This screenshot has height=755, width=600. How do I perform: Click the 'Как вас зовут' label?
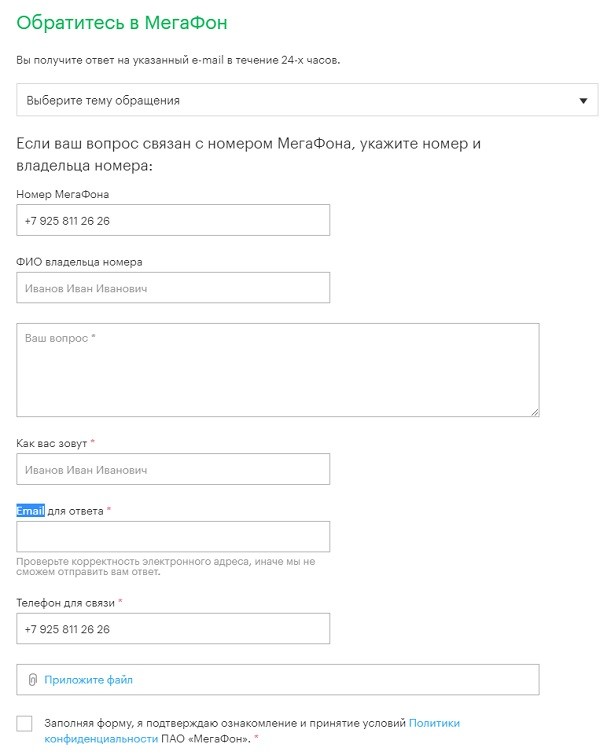point(58,443)
